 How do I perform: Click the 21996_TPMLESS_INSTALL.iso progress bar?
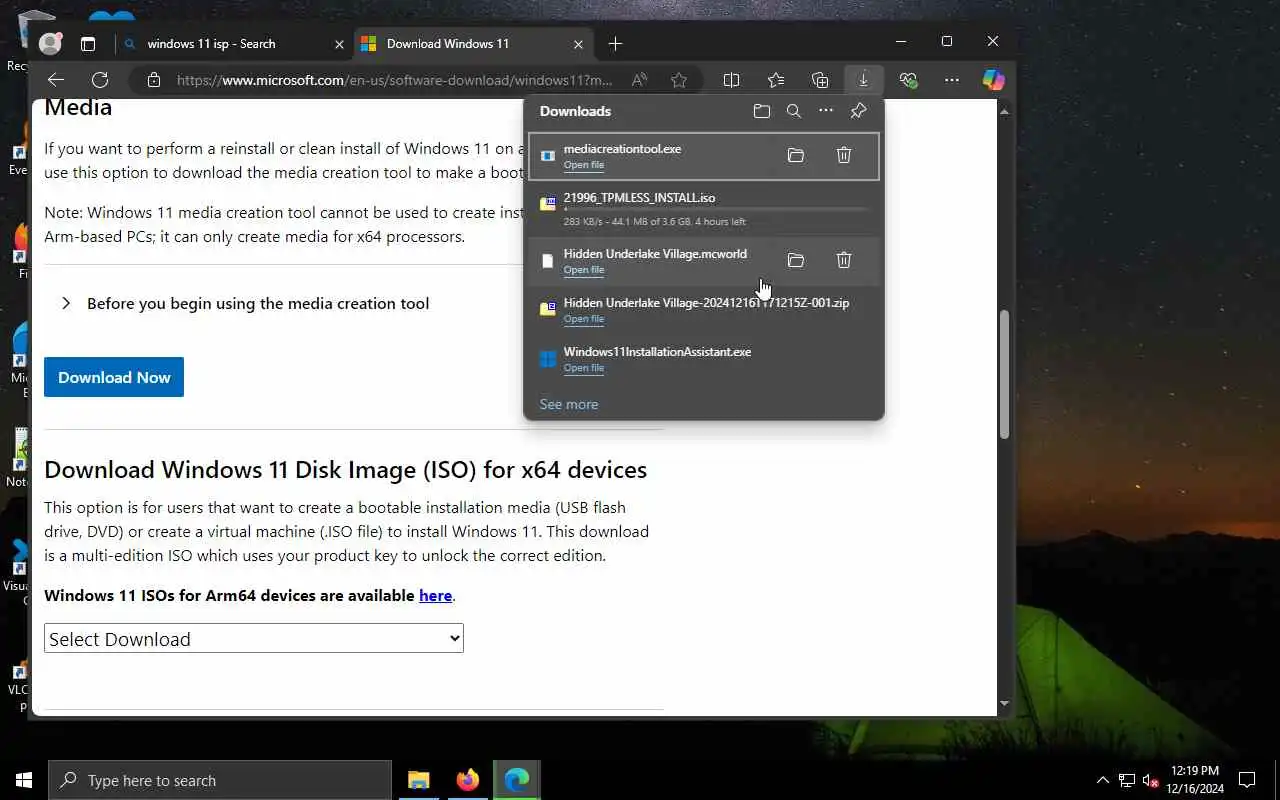(x=715, y=209)
